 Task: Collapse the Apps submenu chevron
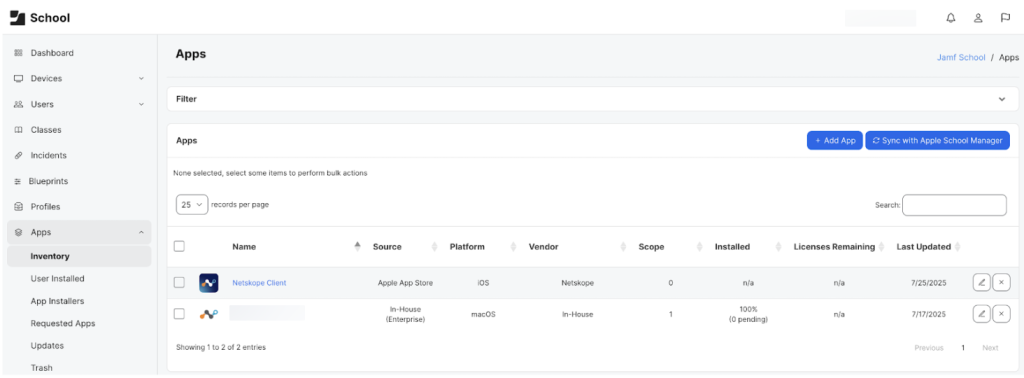[x=141, y=232]
